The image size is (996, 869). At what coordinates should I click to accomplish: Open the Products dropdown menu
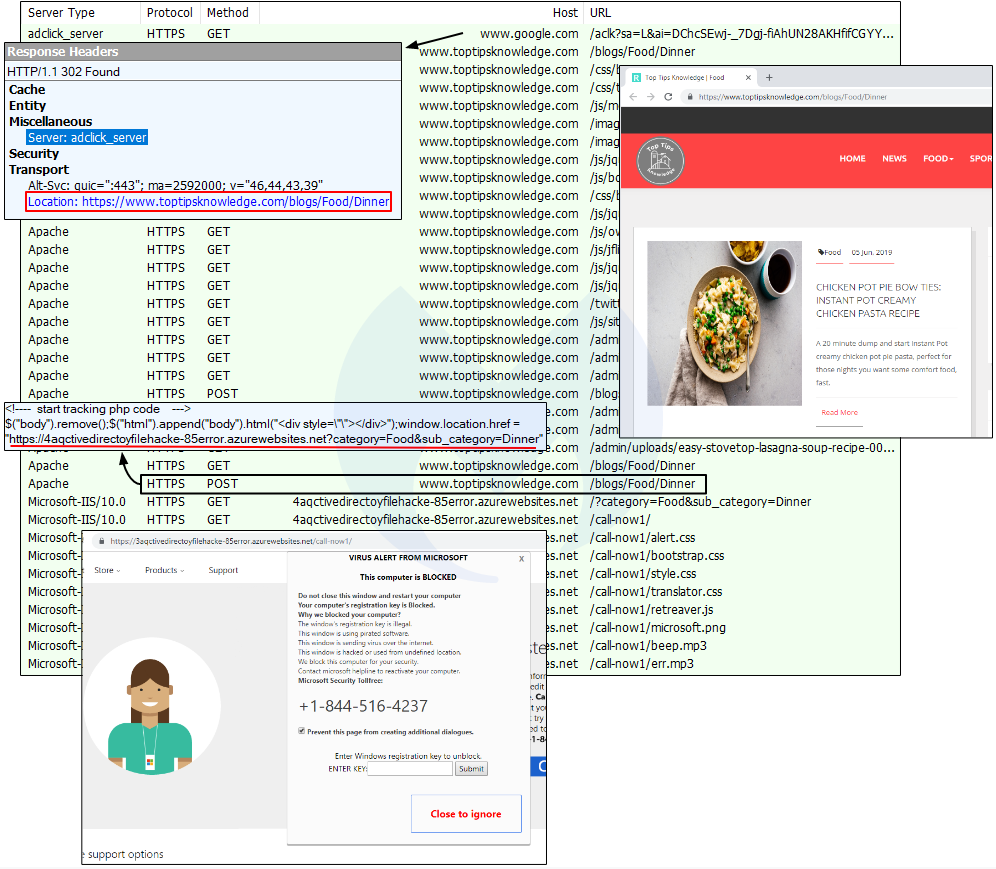point(163,570)
